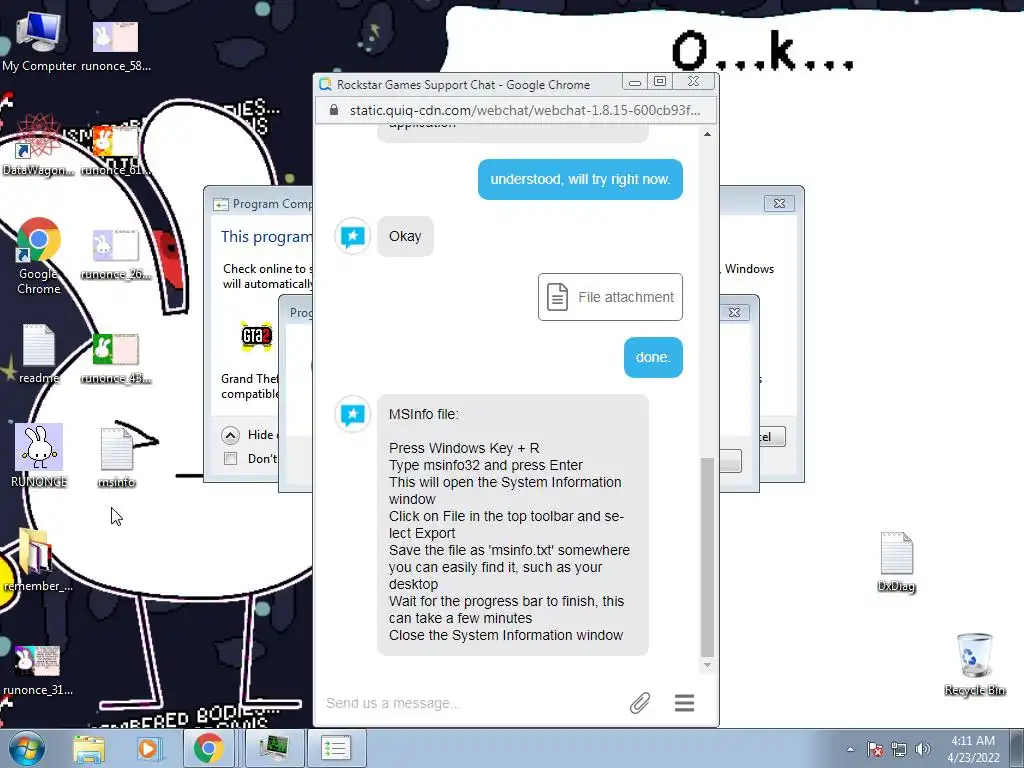Screen dimensions: 1024x768
Task: Open the Windows Start button
Action: pos(27,748)
